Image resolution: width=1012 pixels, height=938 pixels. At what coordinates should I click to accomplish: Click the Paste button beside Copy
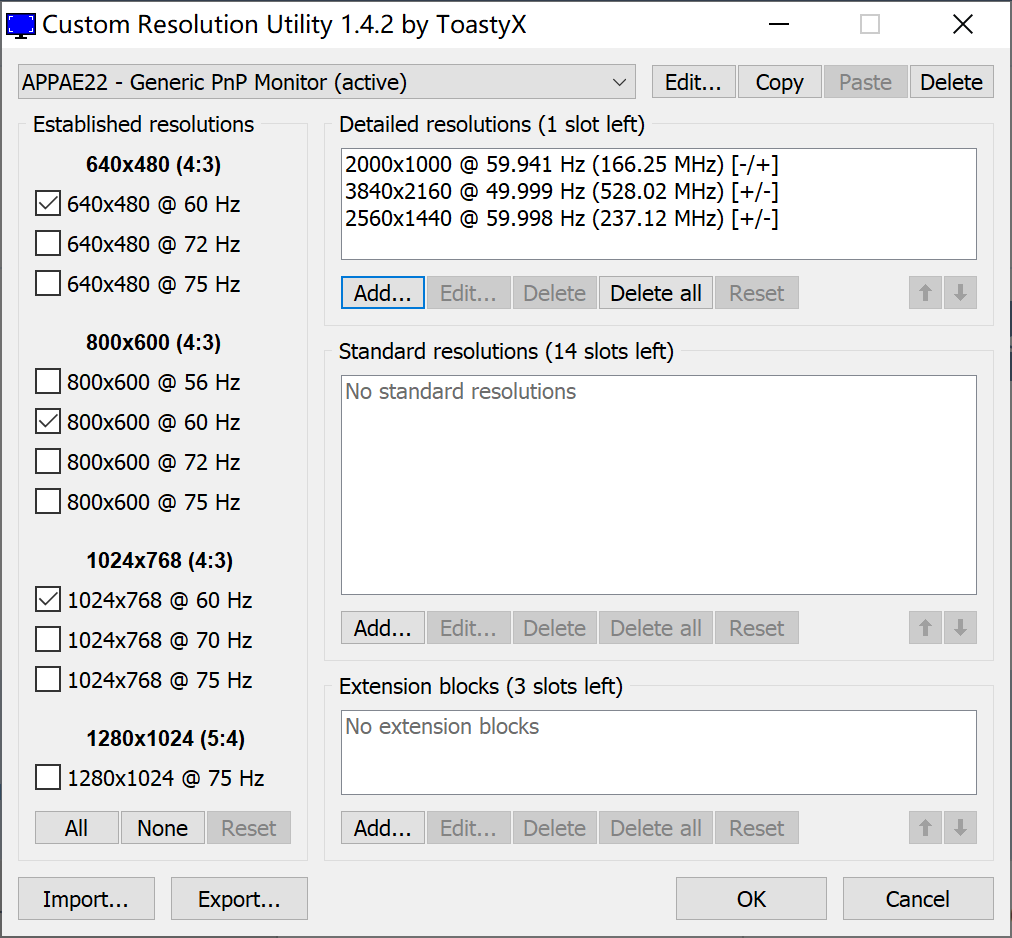865,82
